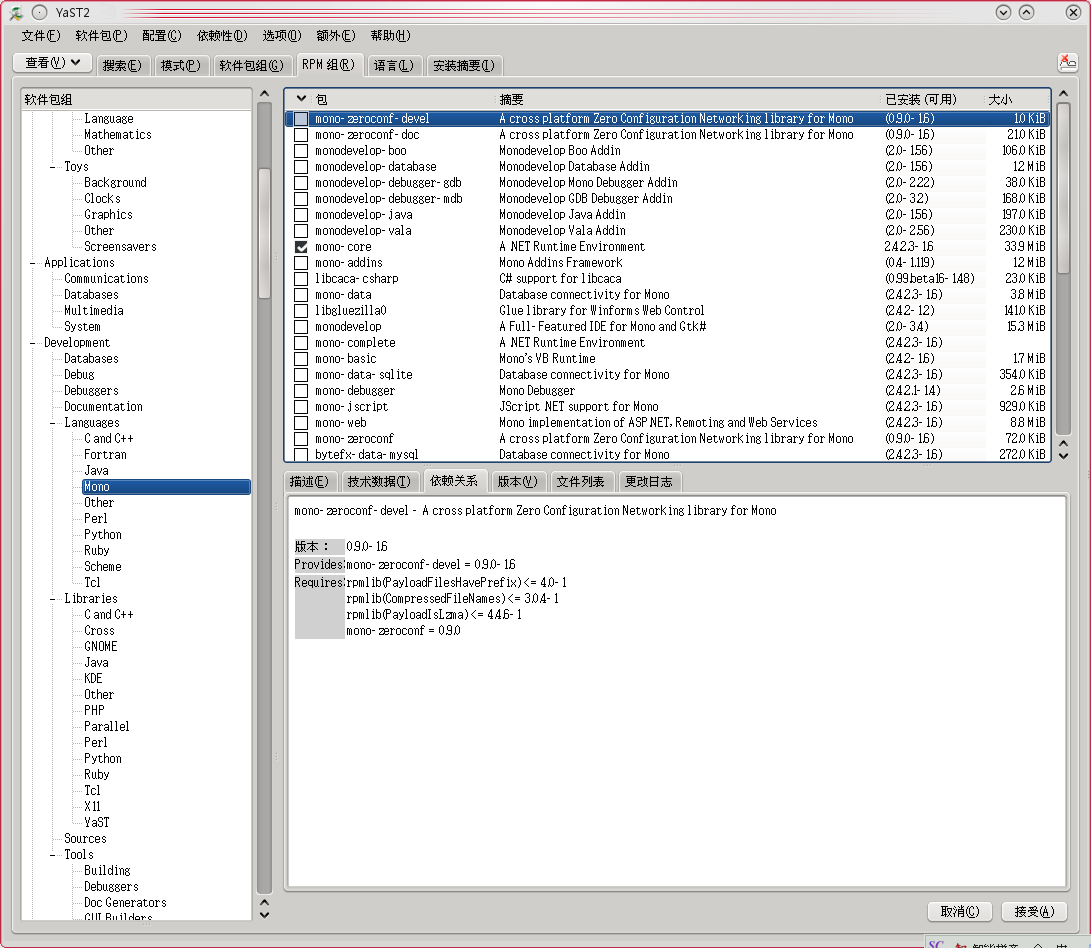Screen dimensions: 1091x948
Task: Open the 查看(V) dropdown button
Action: [53, 63]
